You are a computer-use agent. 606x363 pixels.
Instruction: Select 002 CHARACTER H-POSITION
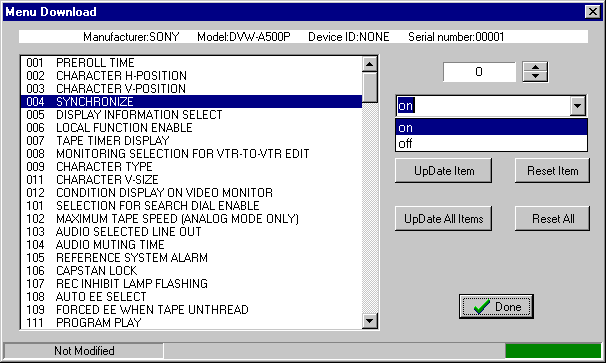point(191,75)
